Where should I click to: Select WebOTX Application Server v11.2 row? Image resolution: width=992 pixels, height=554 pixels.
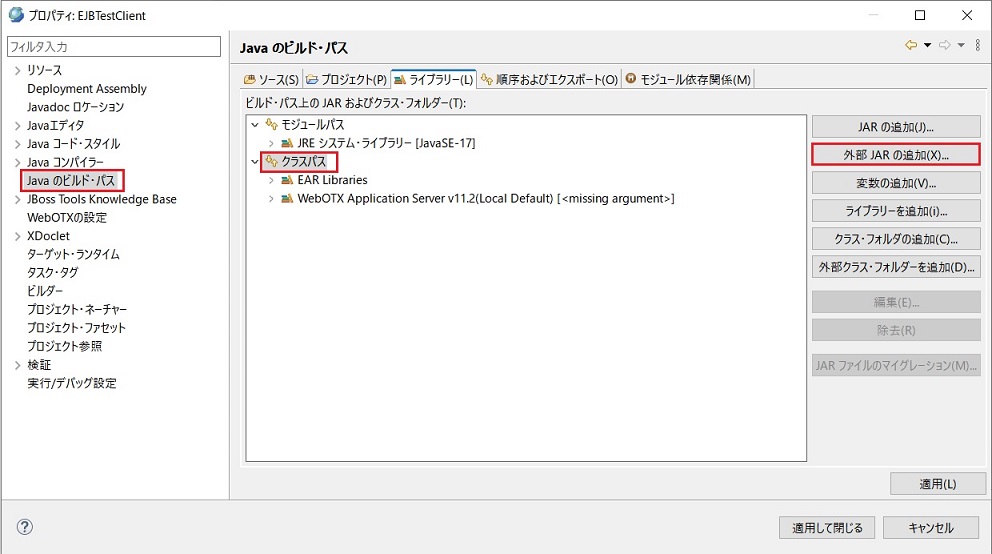[486, 199]
